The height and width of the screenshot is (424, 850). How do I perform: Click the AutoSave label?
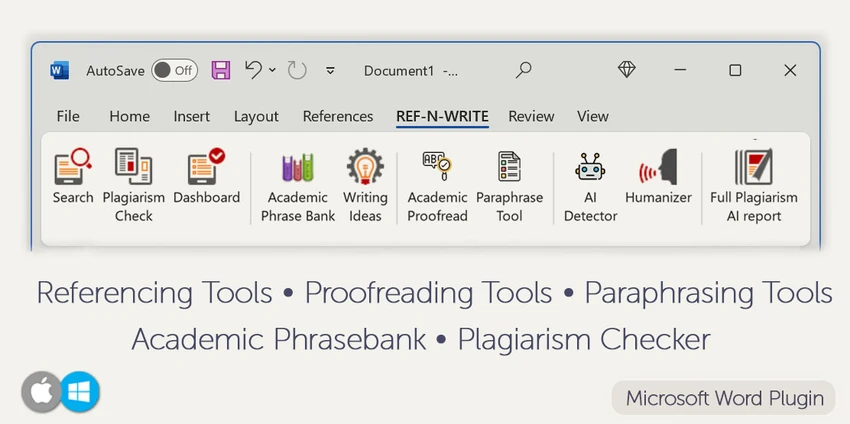(115, 71)
